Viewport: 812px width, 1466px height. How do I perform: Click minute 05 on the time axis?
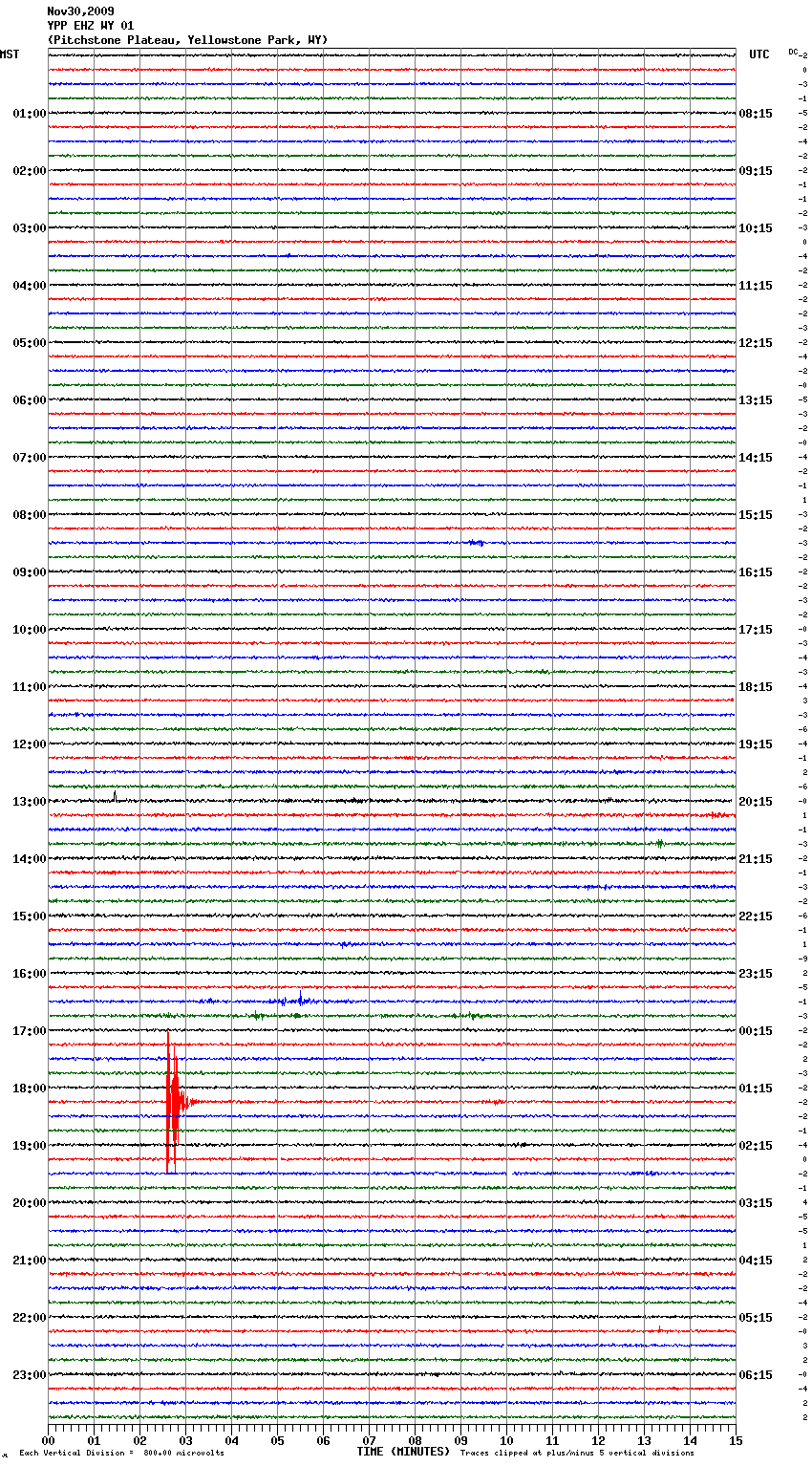(278, 1440)
